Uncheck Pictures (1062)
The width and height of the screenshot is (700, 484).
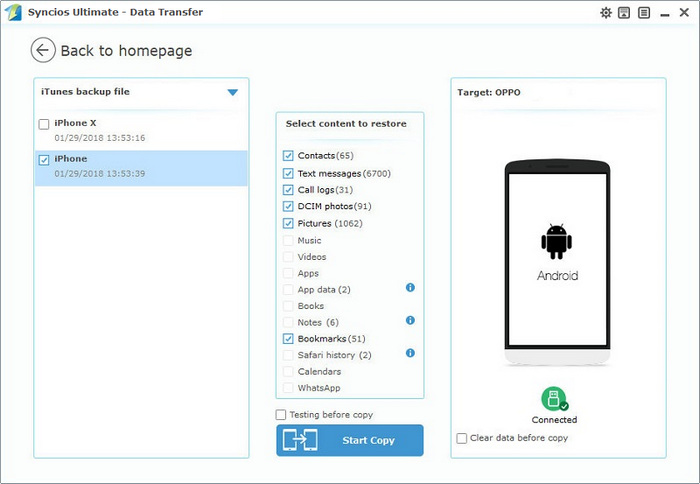tap(288, 223)
